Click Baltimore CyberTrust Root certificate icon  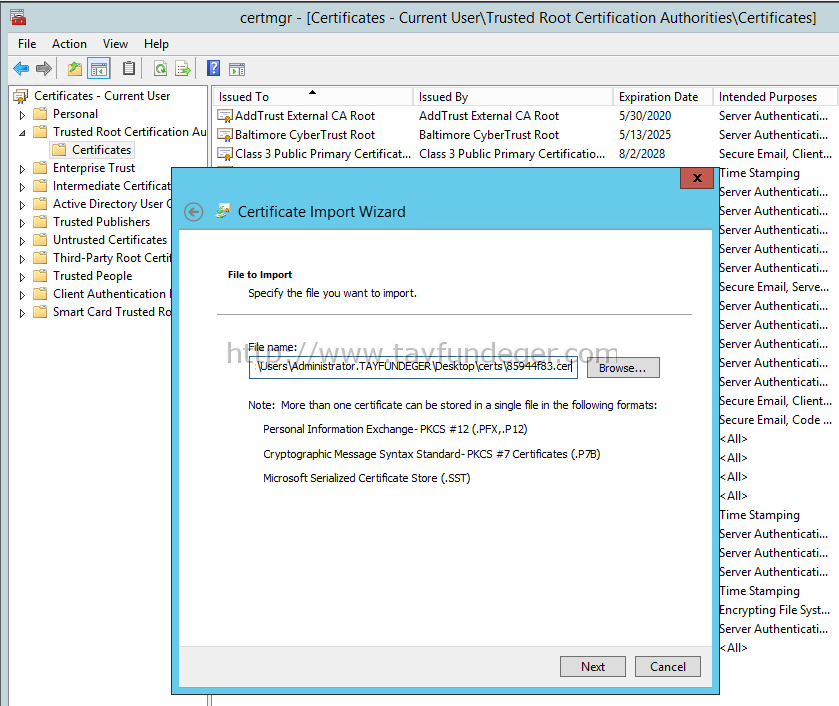click(225, 135)
